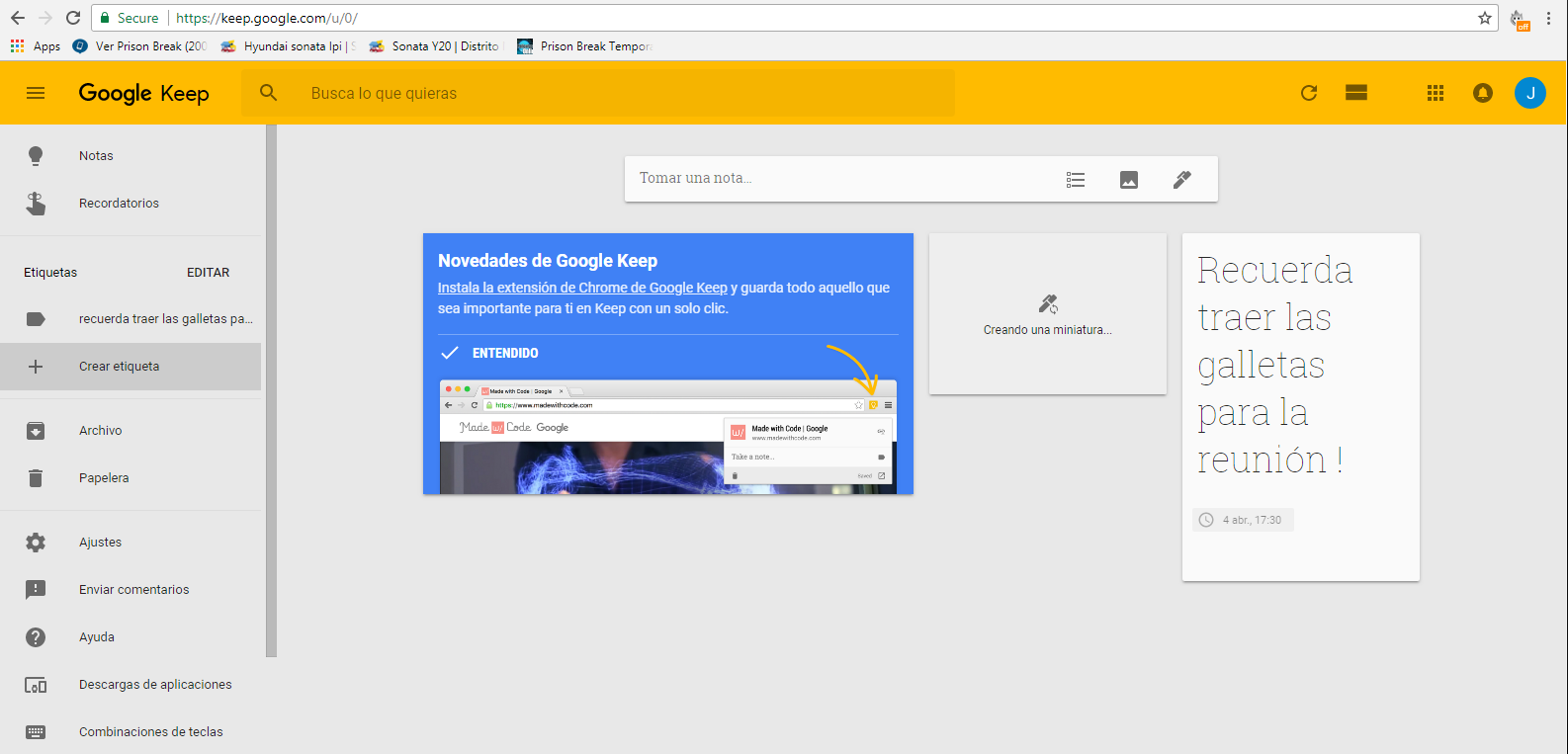
Task: Open the 'Prison Break Tempor' bookmark
Action: coord(584,46)
